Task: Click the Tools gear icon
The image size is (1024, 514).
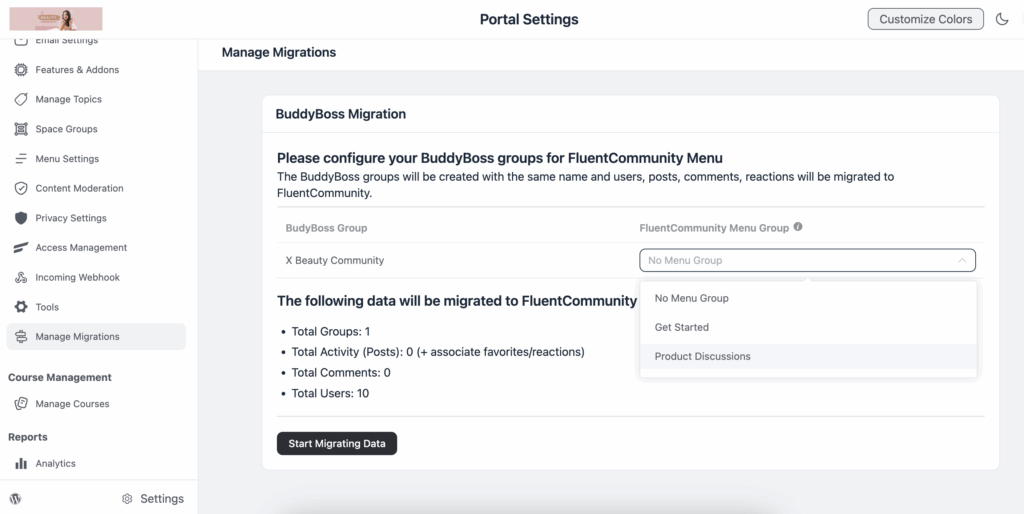Action: coord(21,307)
